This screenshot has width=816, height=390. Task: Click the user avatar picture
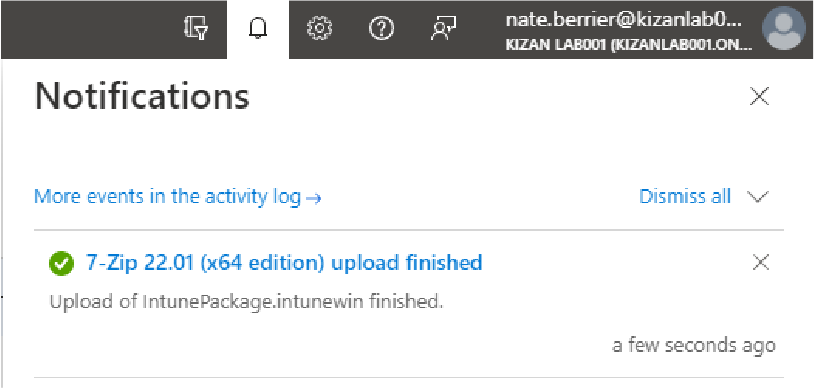(784, 29)
